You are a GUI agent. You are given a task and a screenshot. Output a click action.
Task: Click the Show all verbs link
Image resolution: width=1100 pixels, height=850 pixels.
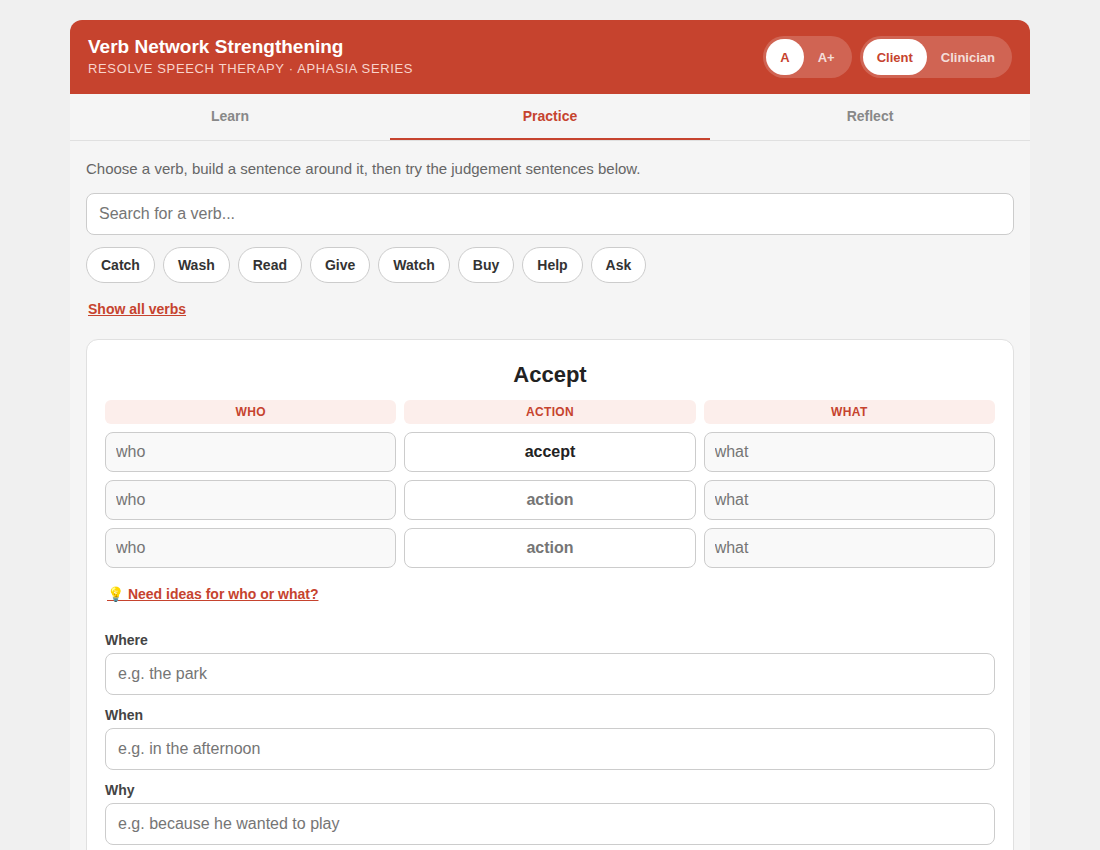(x=137, y=309)
